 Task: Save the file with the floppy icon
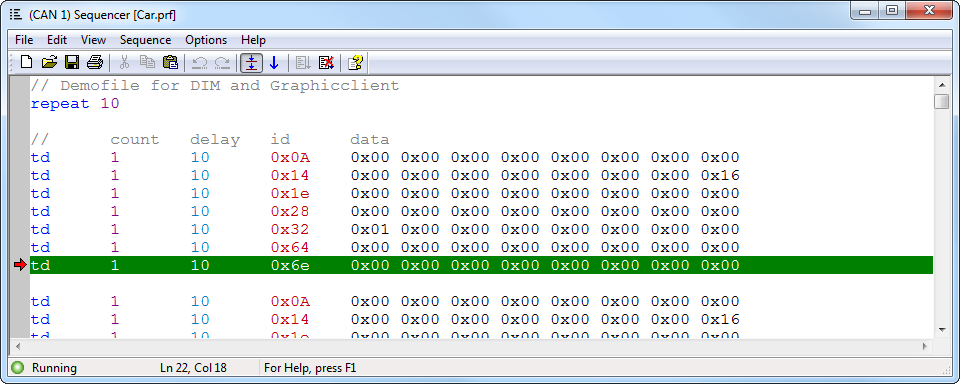(72, 62)
